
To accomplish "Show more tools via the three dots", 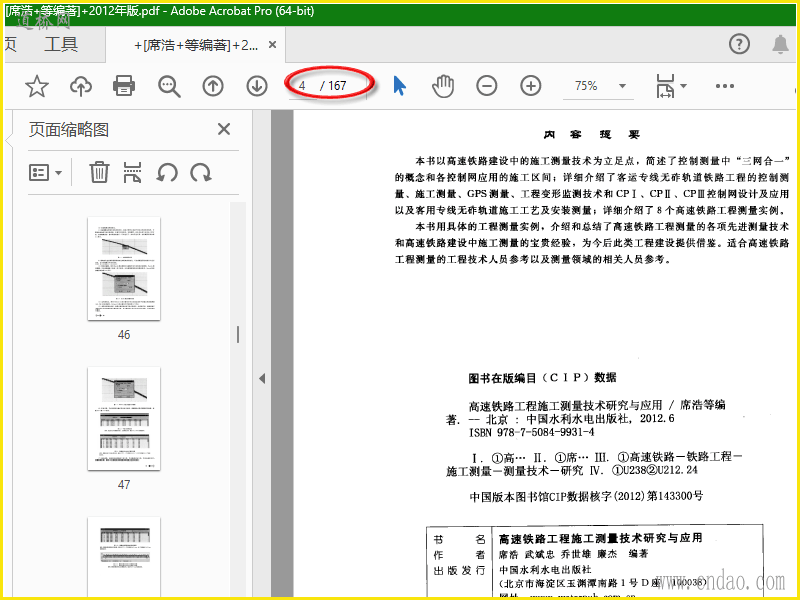I will [724, 86].
